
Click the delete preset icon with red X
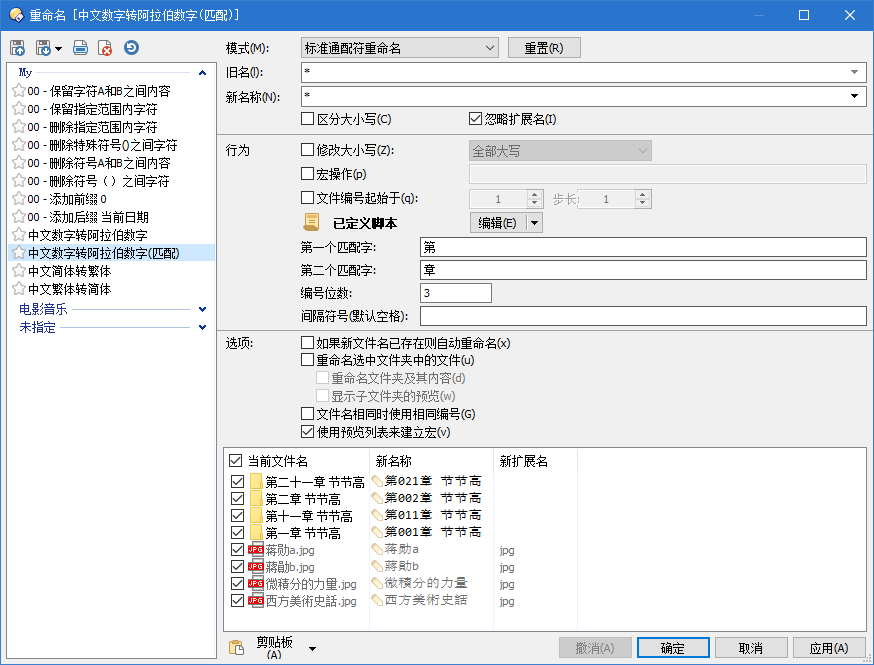point(105,48)
